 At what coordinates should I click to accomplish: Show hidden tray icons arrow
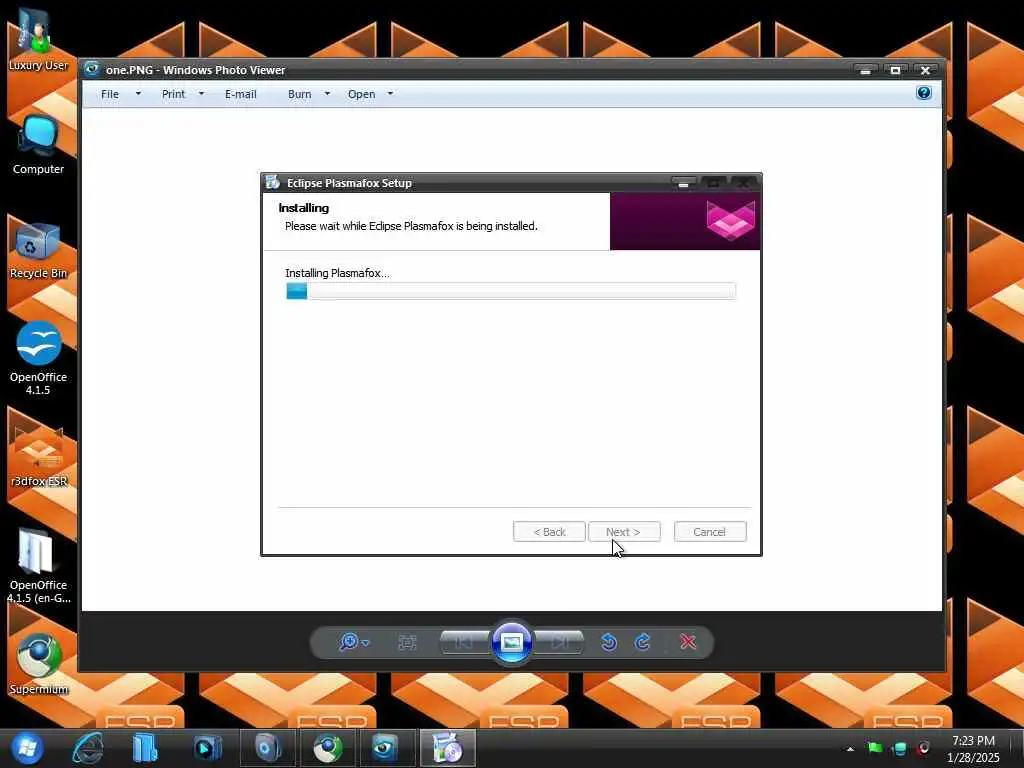850,749
